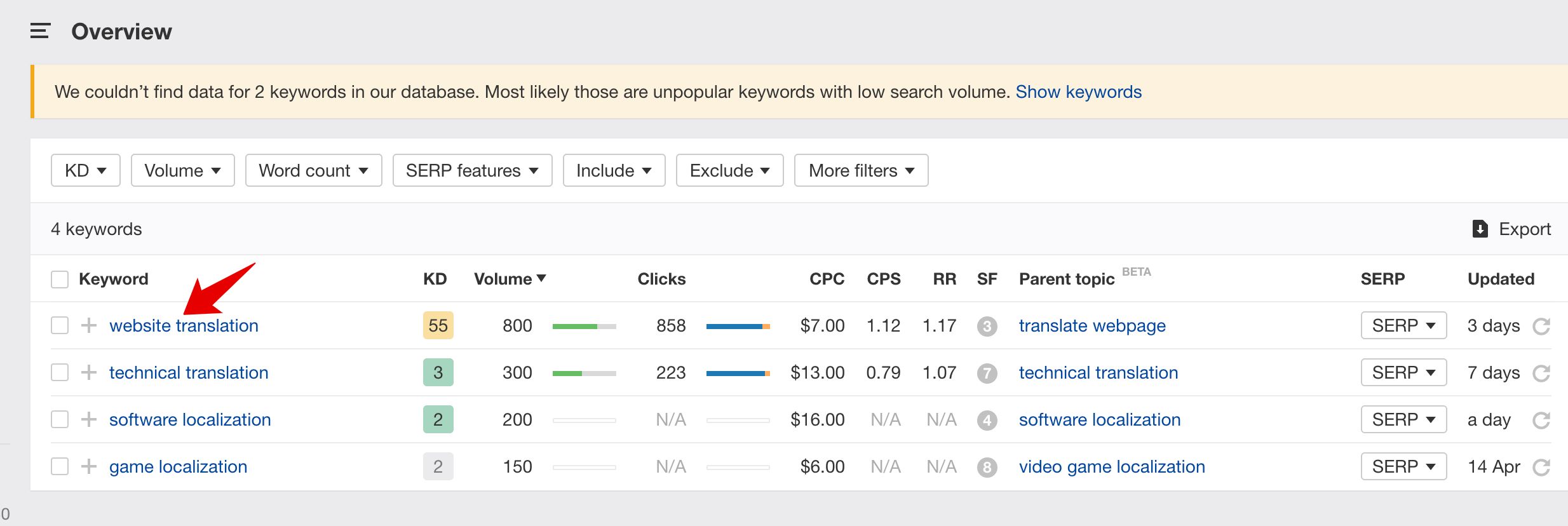Open SERP dropdown for website translation

pyautogui.click(x=1404, y=325)
